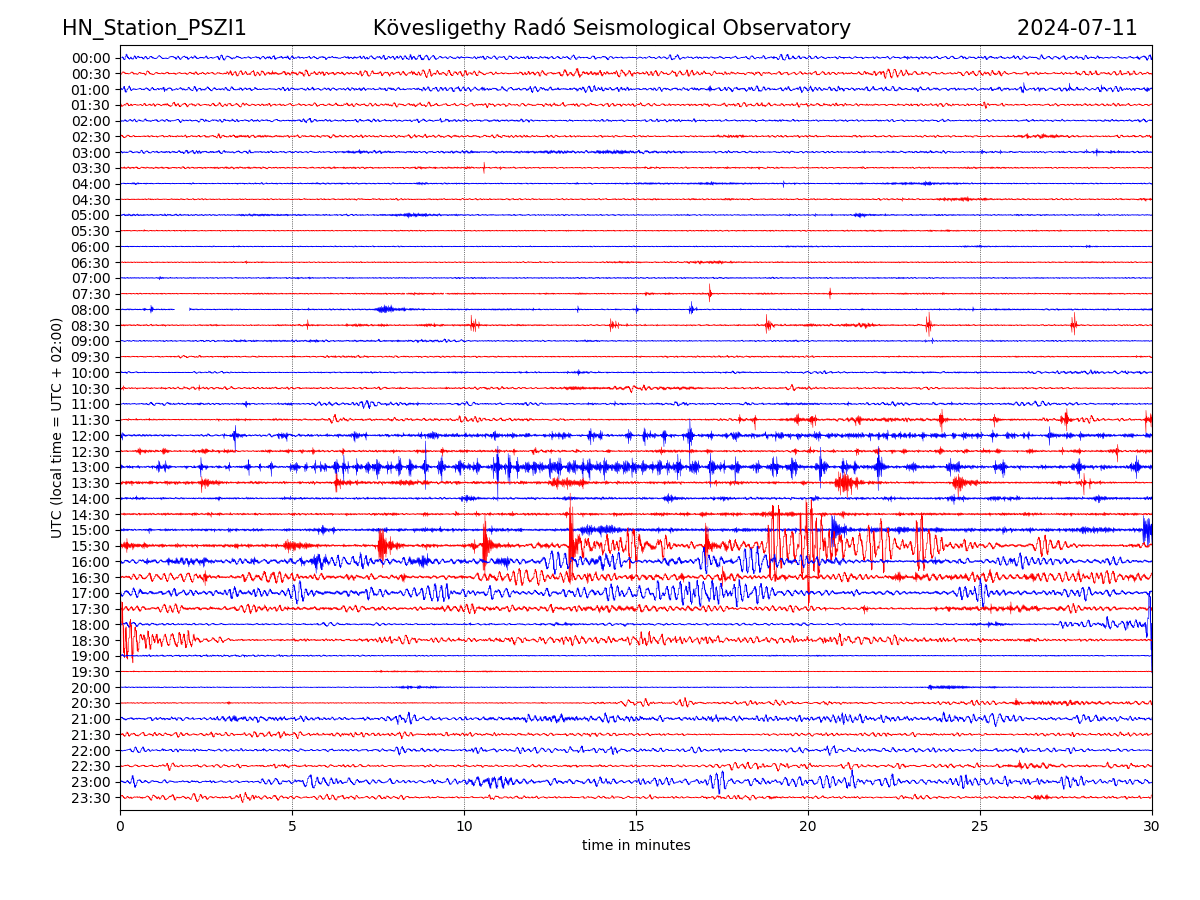Click the 2024-07-11 date label
The width and height of the screenshot is (1200, 900).
pyautogui.click(x=1077, y=28)
